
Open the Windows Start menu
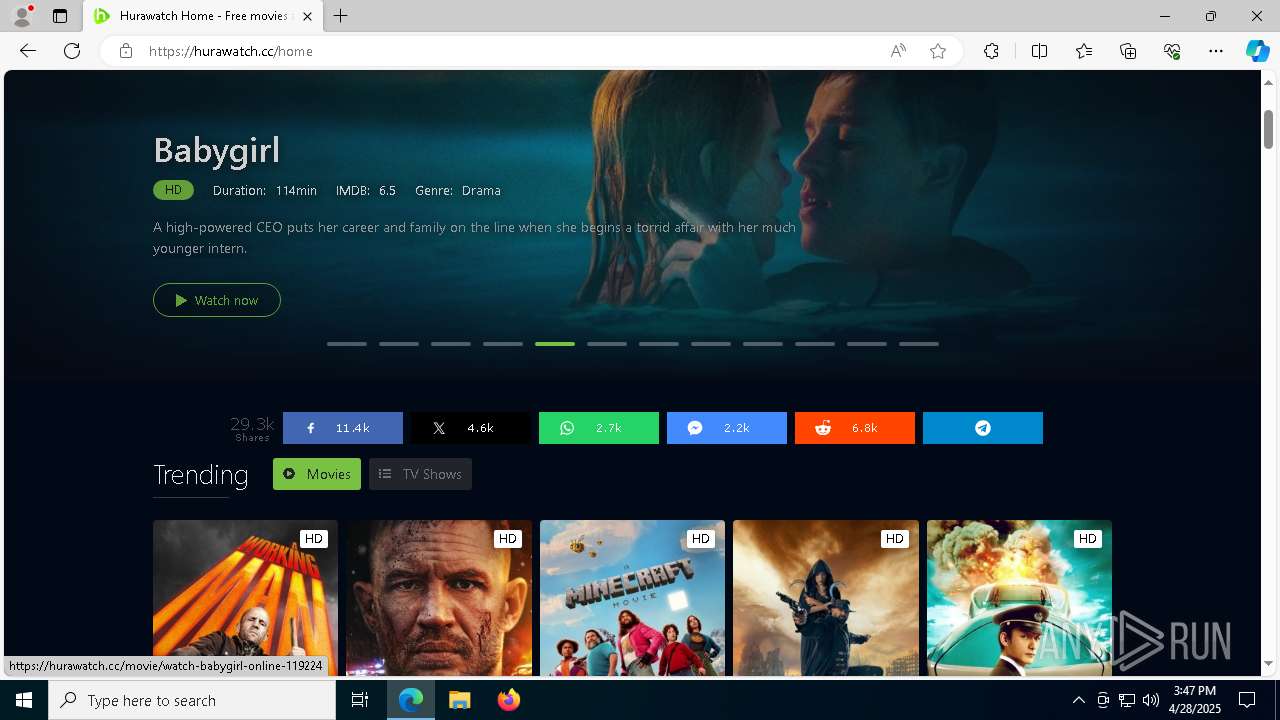tap(24, 700)
